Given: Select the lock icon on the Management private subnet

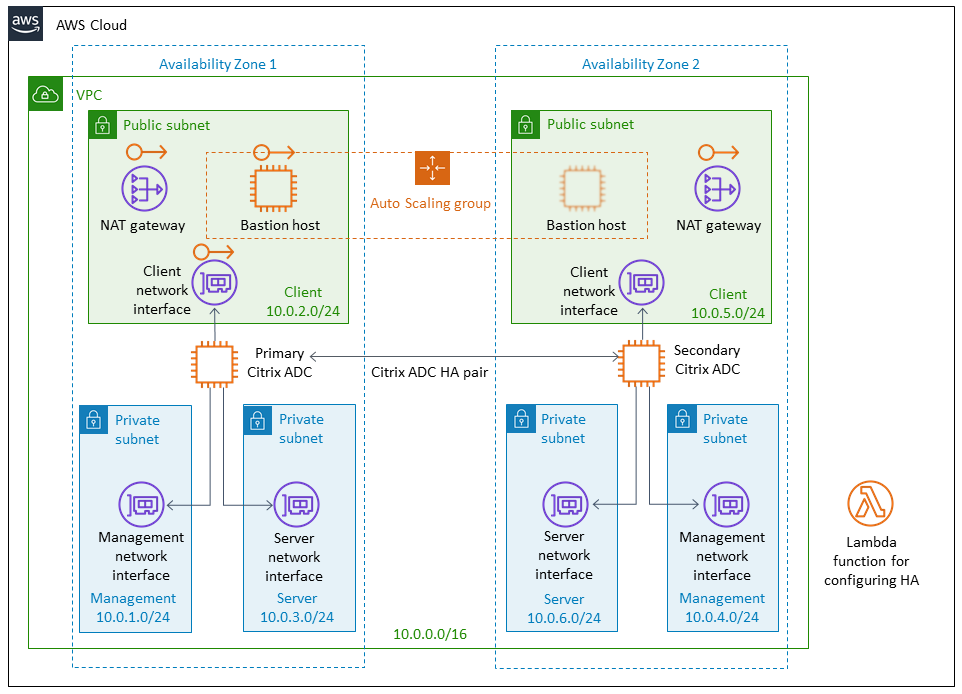Looking at the screenshot, I should tap(93, 420).
